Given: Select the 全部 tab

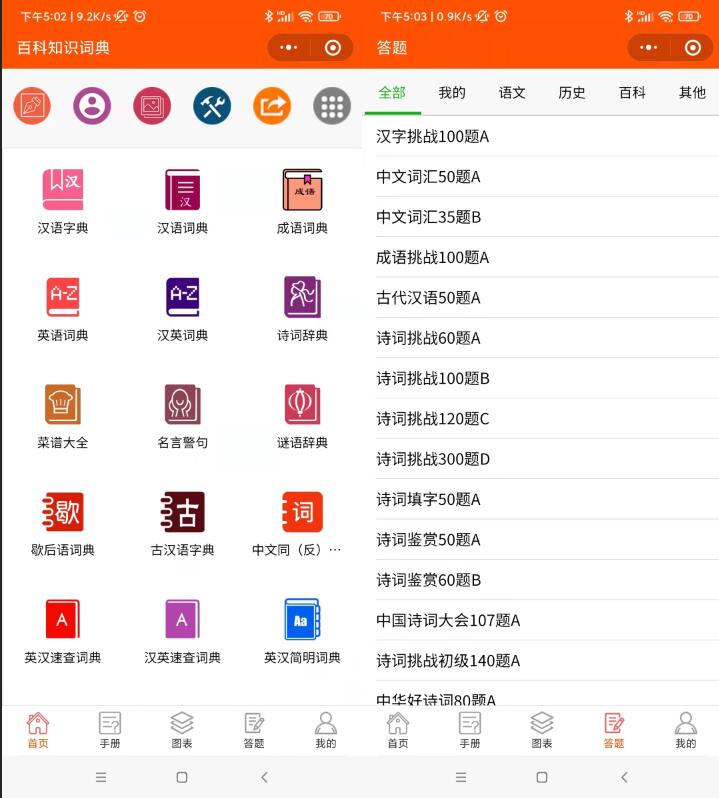Looking at the screenshot, I should [392, 93].
